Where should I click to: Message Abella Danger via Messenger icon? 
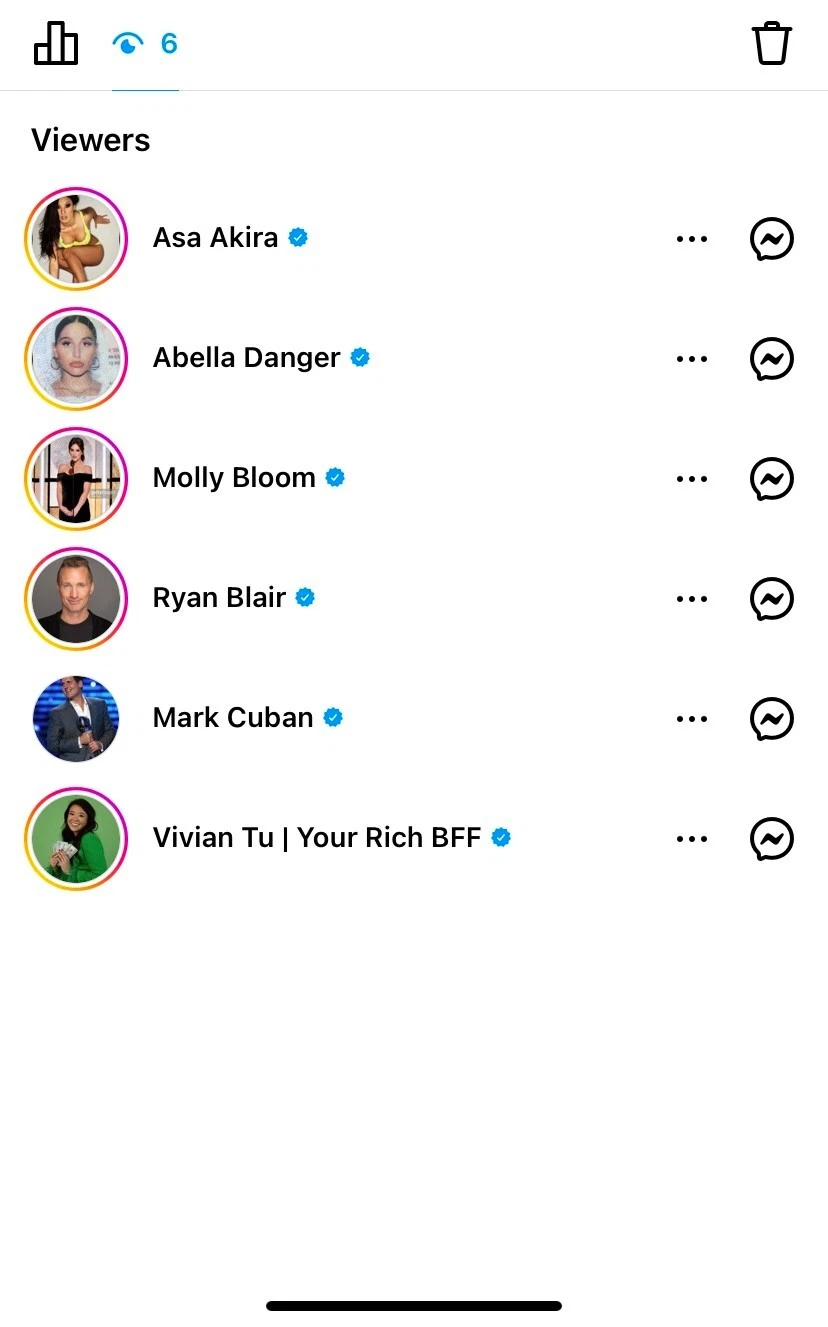(x=771, y=359)
